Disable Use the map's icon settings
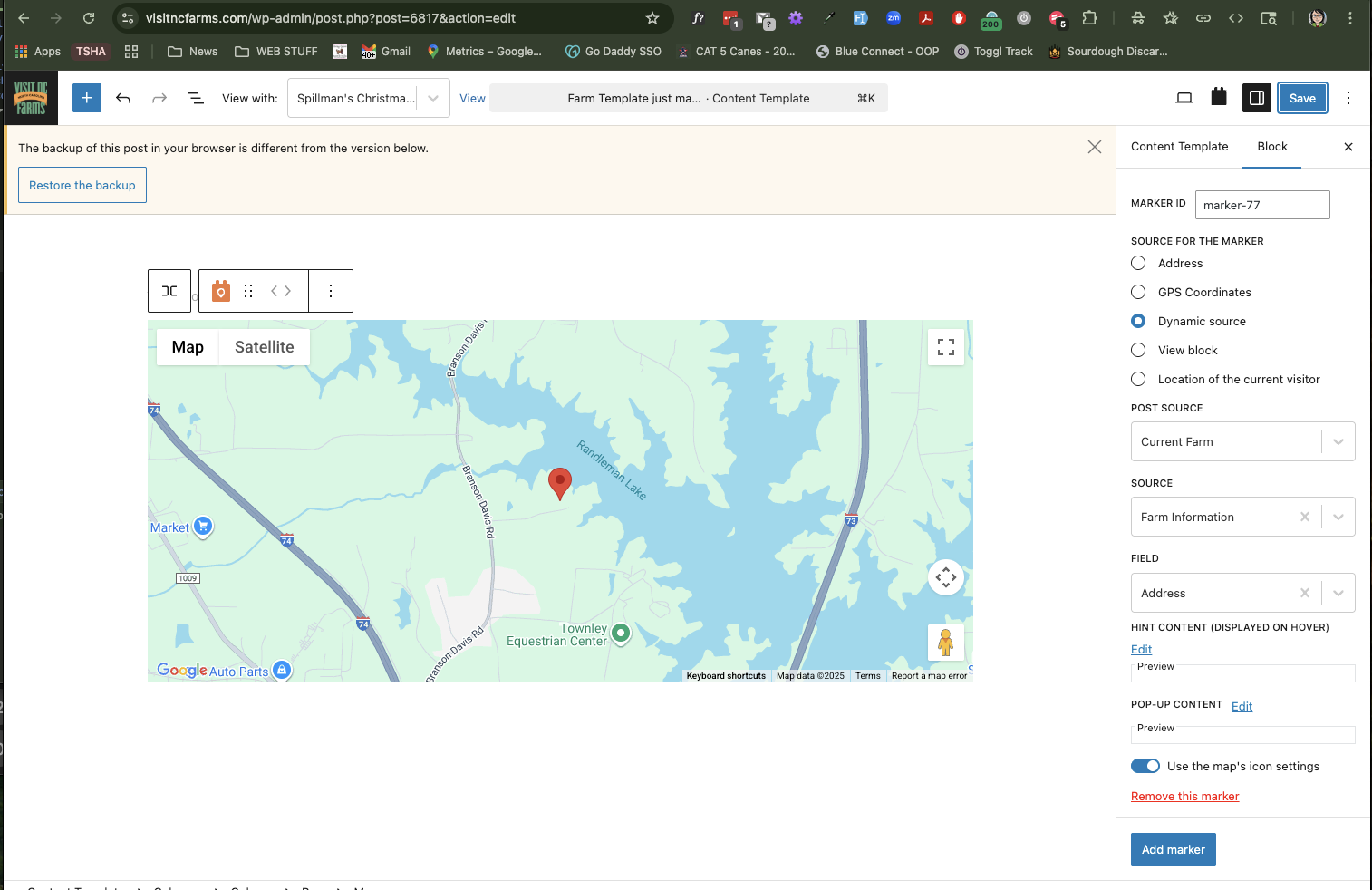The height and width of the screenshot is (890, 1372). click(1145, 766)
